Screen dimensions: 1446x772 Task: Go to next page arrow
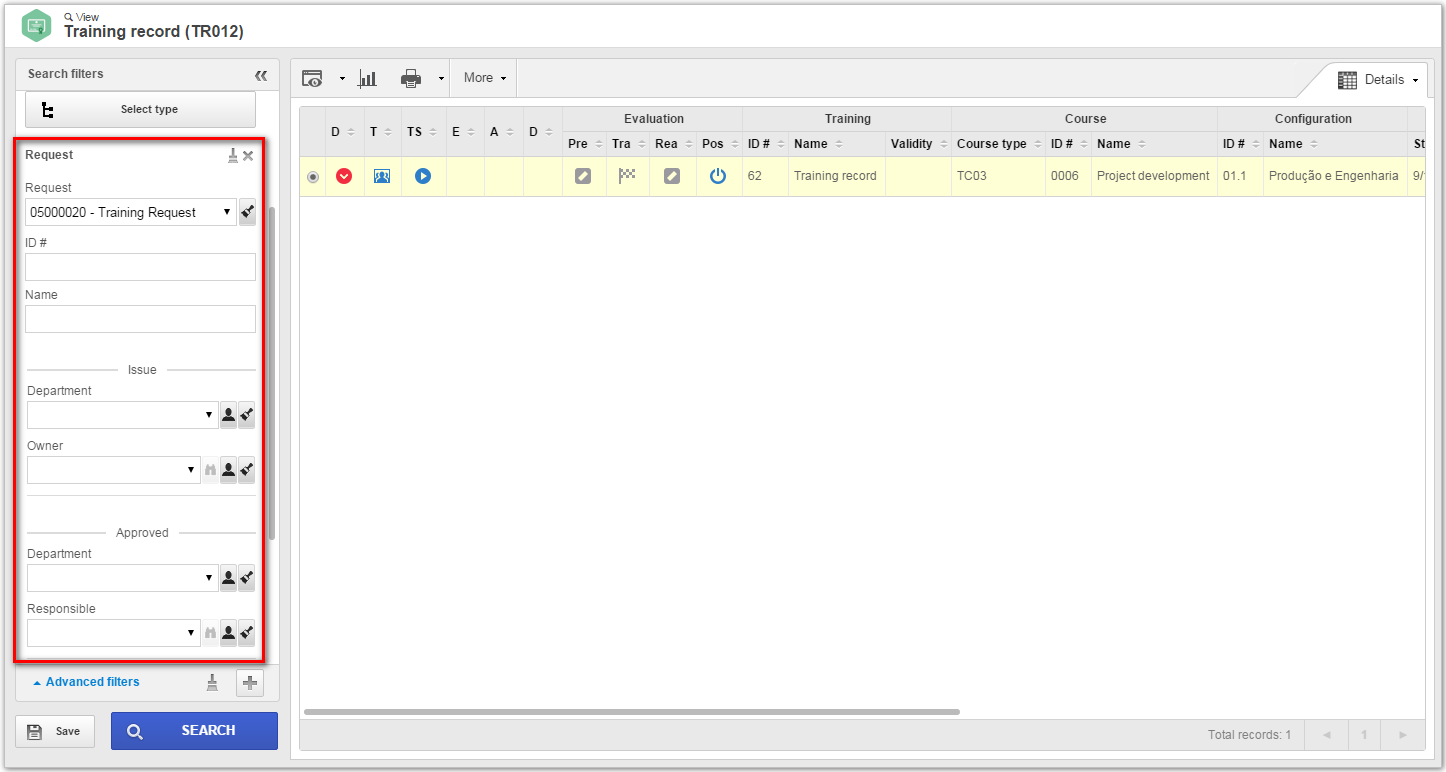tap(1403, 735)
